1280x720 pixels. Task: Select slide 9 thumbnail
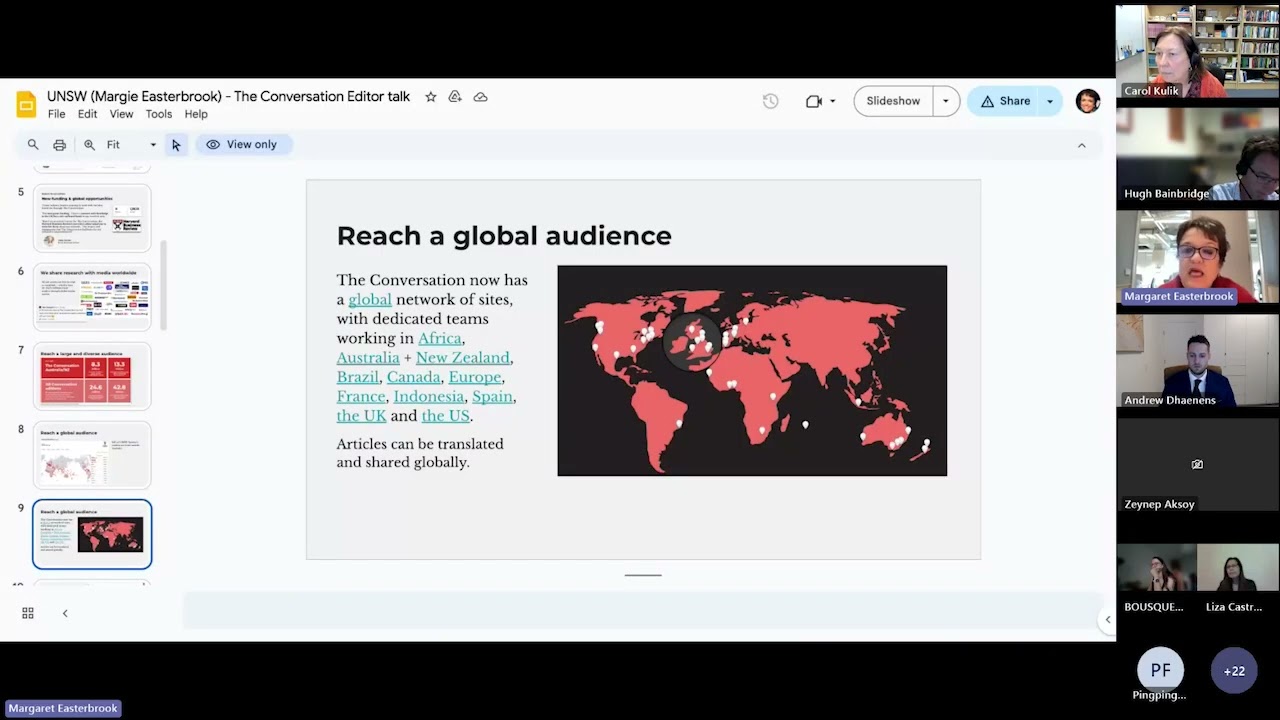[92, 534]
